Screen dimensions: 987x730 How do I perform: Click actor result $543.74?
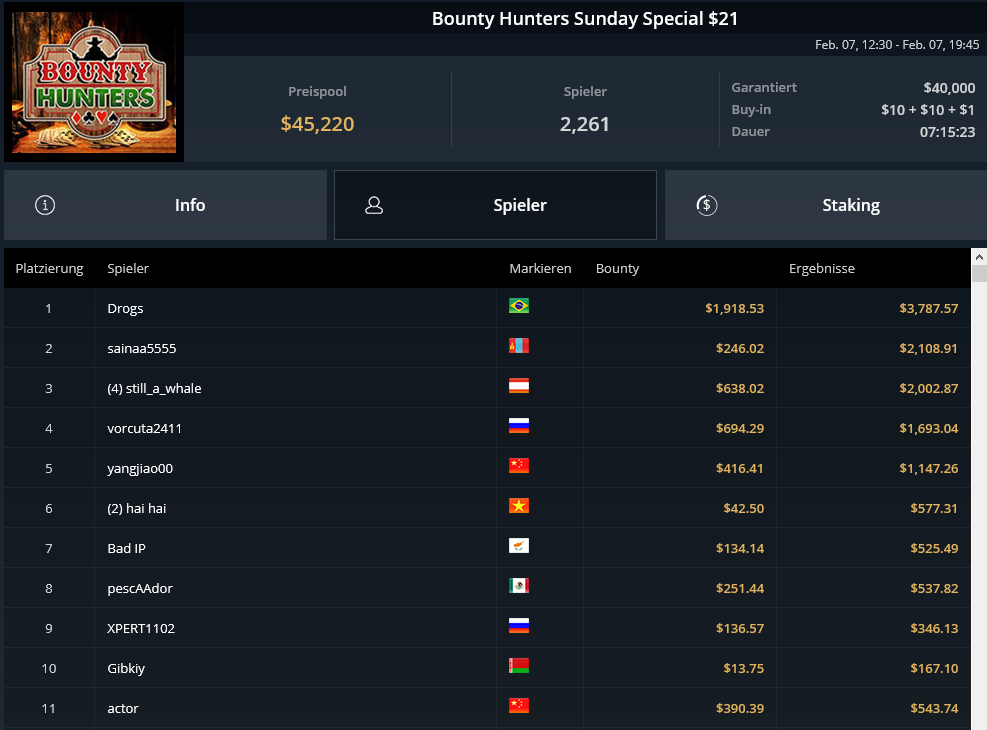click(934, 709)
